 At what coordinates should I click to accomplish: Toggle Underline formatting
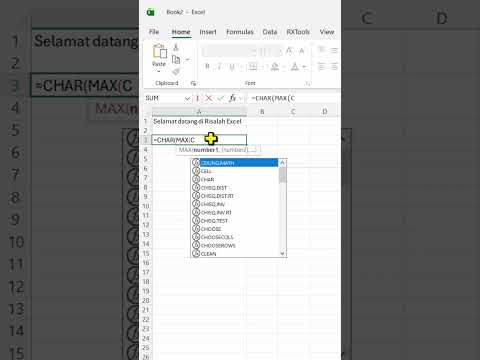[x=232, y=67]
